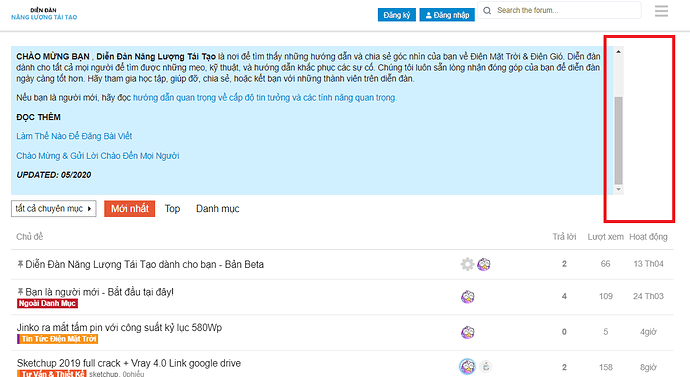
Task: Open the tất cả chuyên mục dropdown
Action: pyautogui.click(x=54, y=209)
